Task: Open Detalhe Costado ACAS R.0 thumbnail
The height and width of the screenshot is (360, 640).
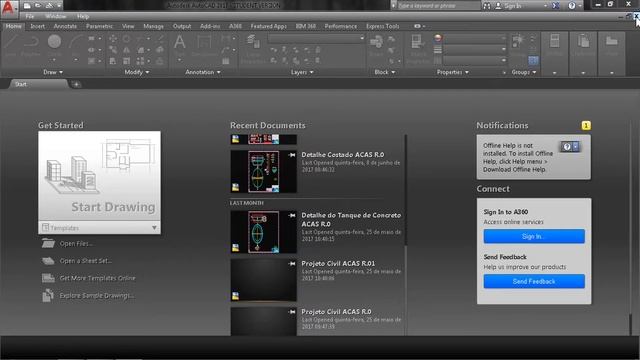Action: click(x=263, y=171)
